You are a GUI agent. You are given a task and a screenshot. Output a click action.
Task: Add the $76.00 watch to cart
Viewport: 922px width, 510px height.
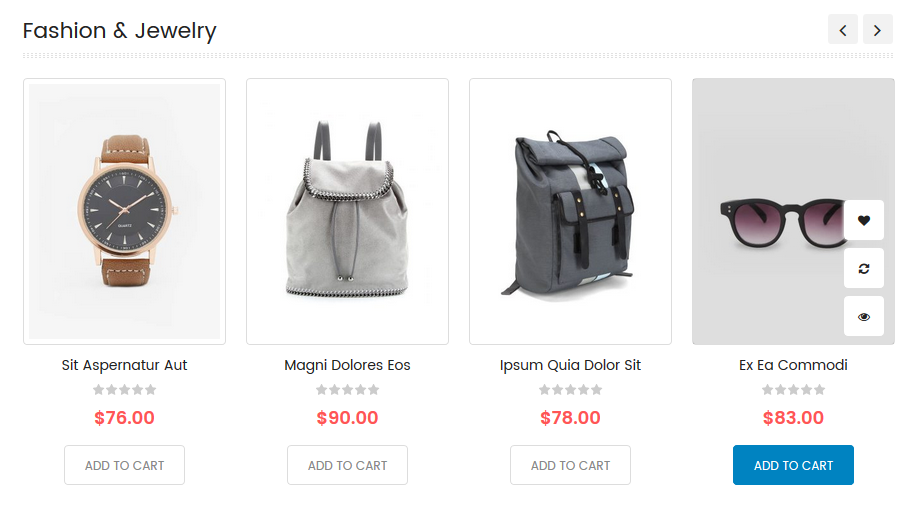[x=125, y=465]
